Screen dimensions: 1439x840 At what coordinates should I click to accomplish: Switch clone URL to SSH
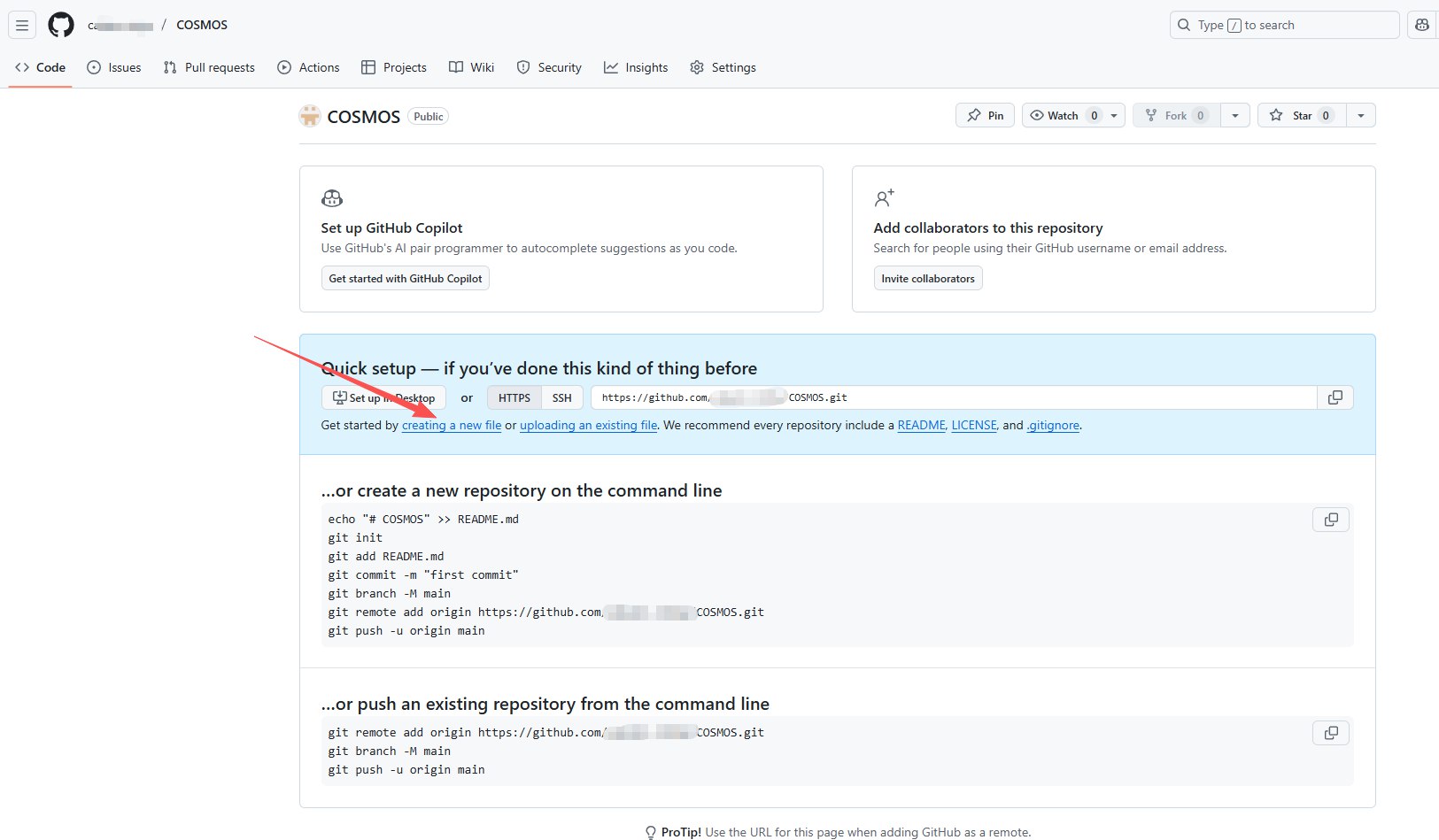click(561, 397)
